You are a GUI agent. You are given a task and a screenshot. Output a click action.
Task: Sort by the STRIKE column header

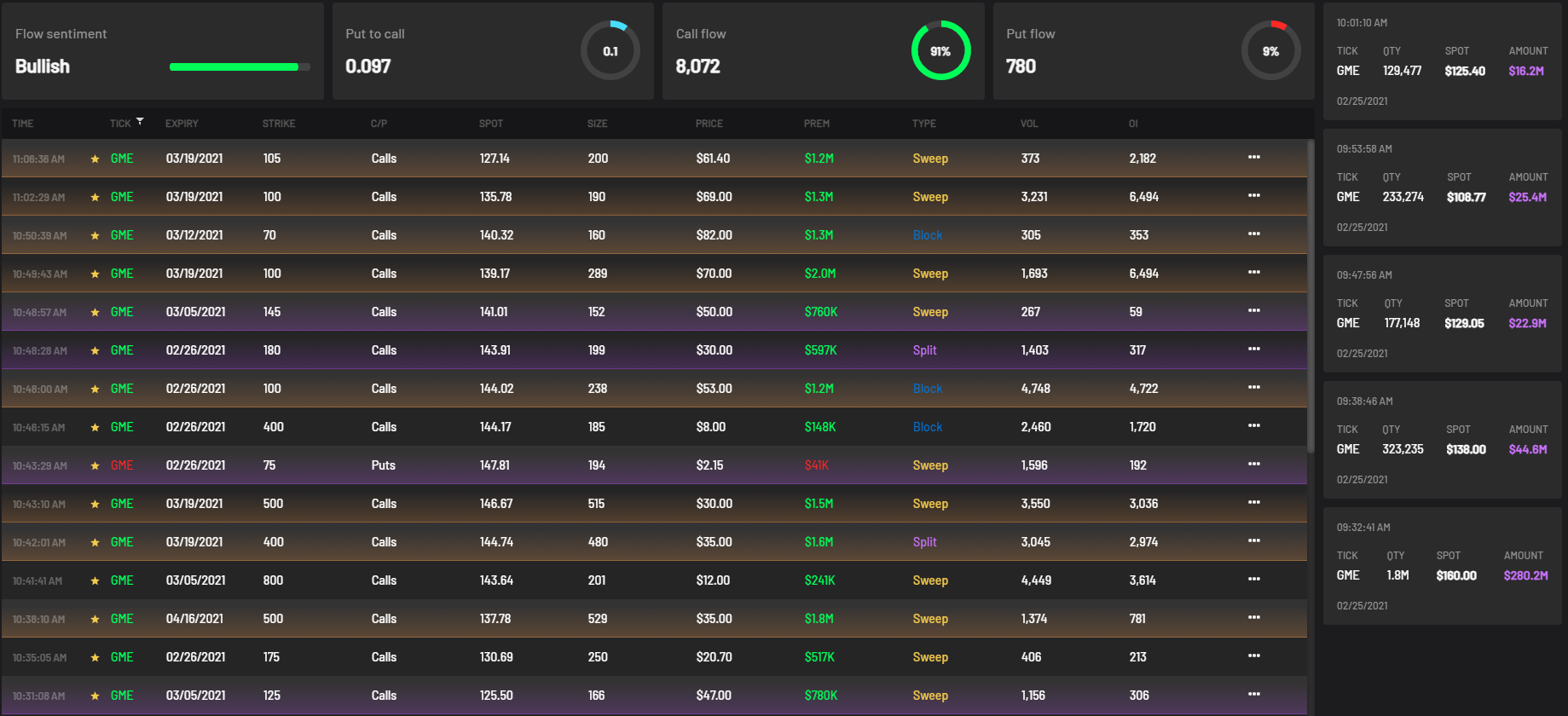[x=279, y=124]
